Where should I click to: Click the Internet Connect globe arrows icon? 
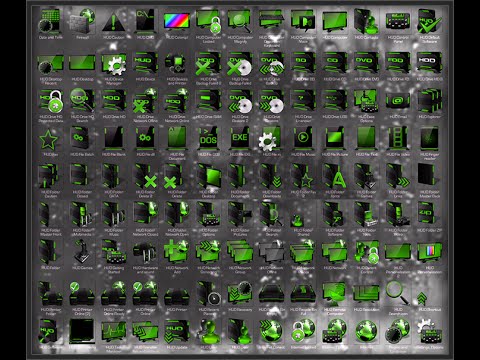(271, 331)
